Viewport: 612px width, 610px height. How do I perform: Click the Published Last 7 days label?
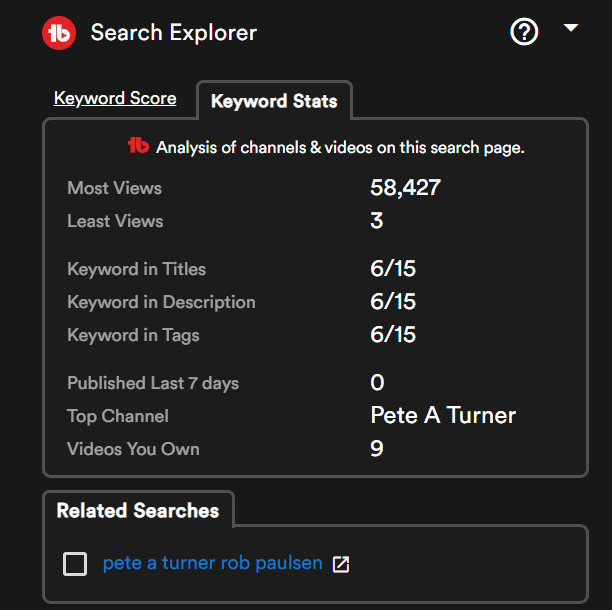[x=153, y=383]
